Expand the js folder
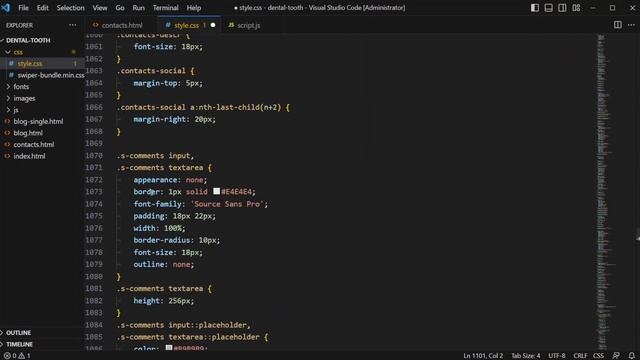The width and height of the screenshot is (640, 360). tap(16, 110)
